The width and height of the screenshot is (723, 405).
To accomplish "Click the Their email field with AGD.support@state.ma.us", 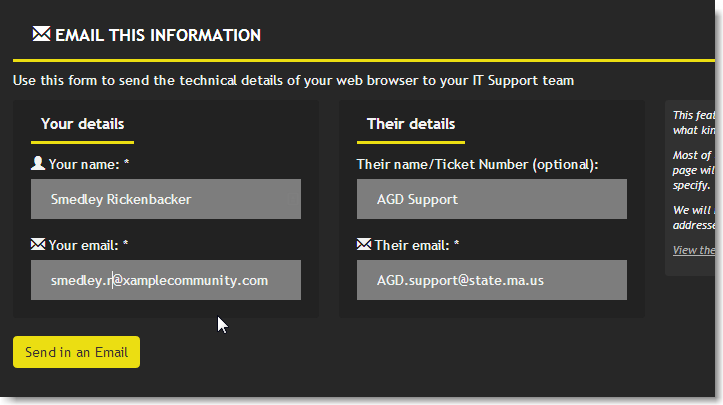I will coord(491,280).
